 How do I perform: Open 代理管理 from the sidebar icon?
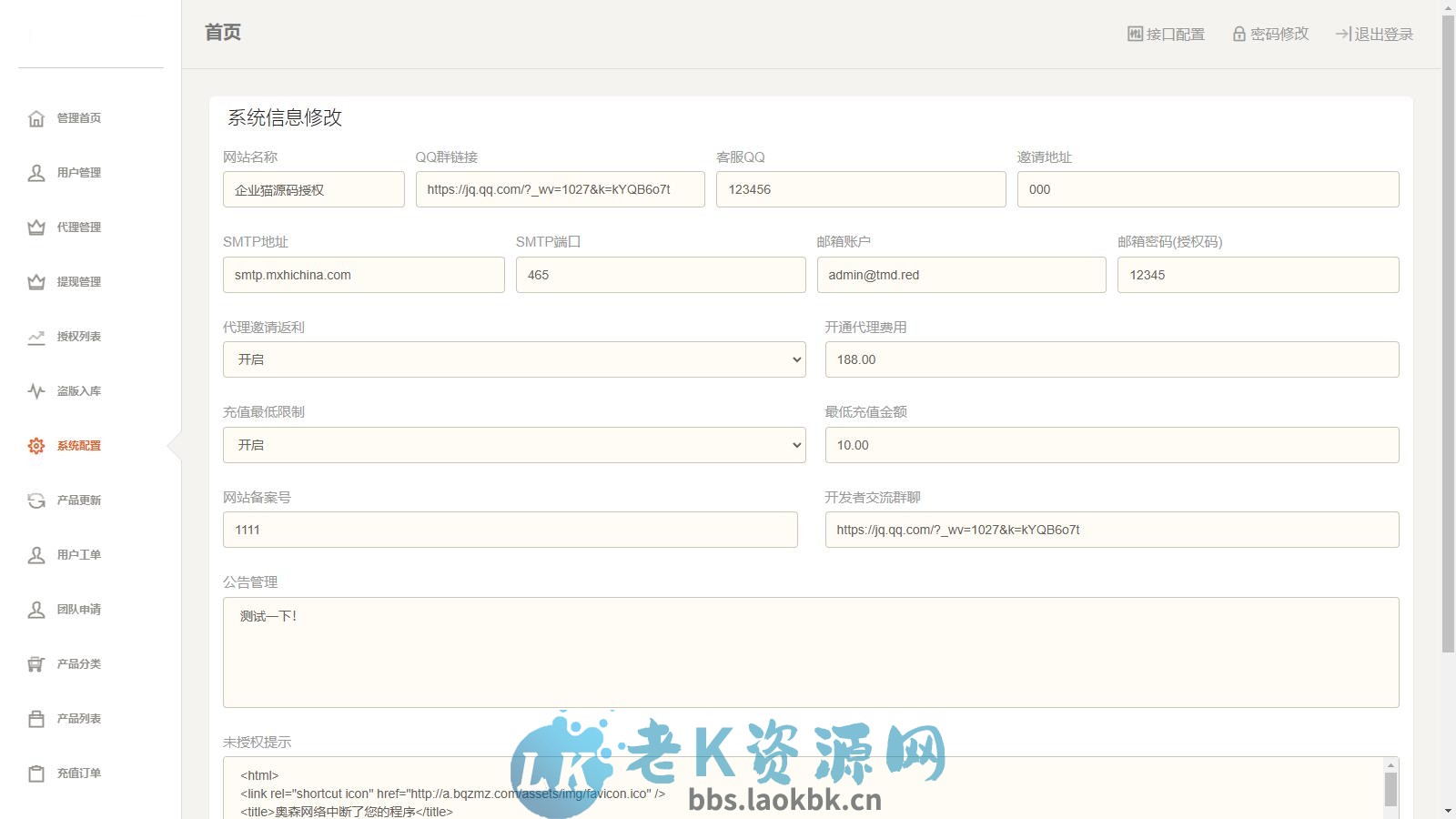tap(35, 227)
